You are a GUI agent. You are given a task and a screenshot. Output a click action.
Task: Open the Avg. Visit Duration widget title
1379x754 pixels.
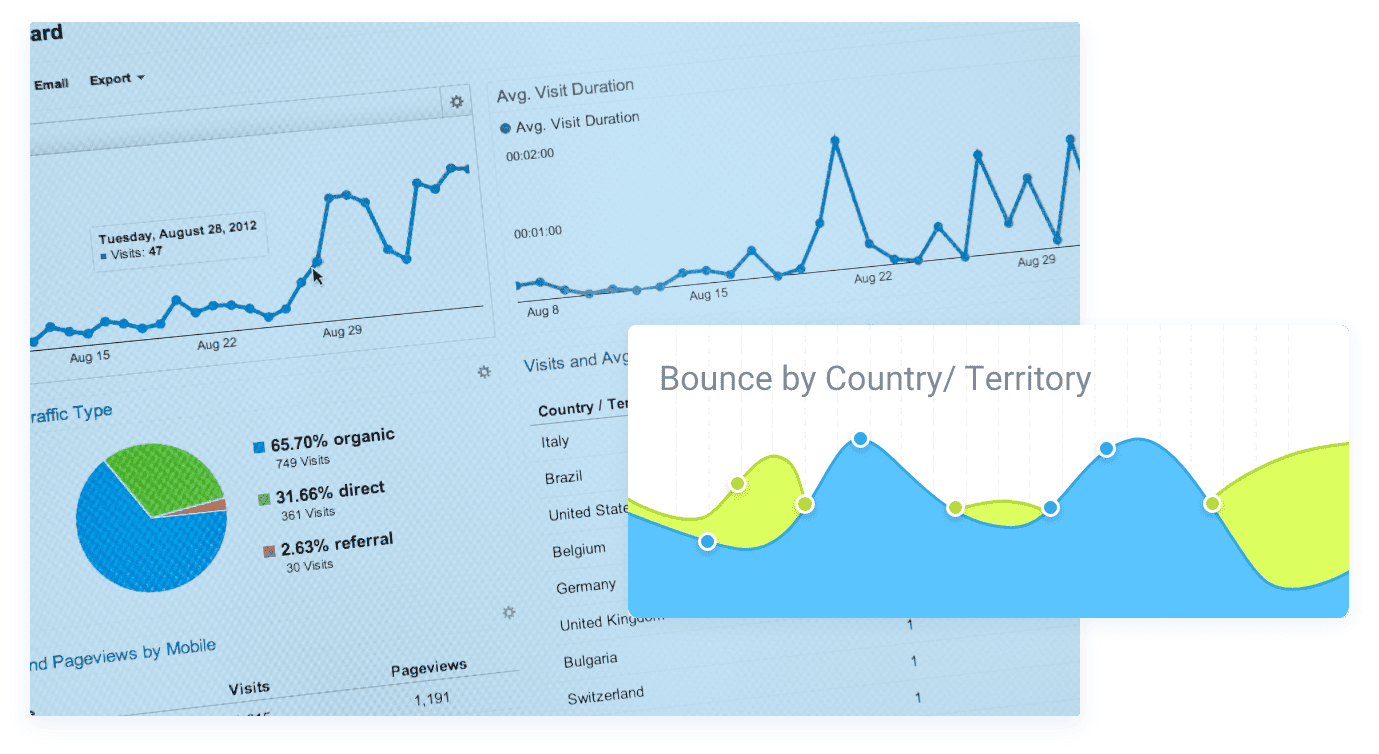coord(565,91)
